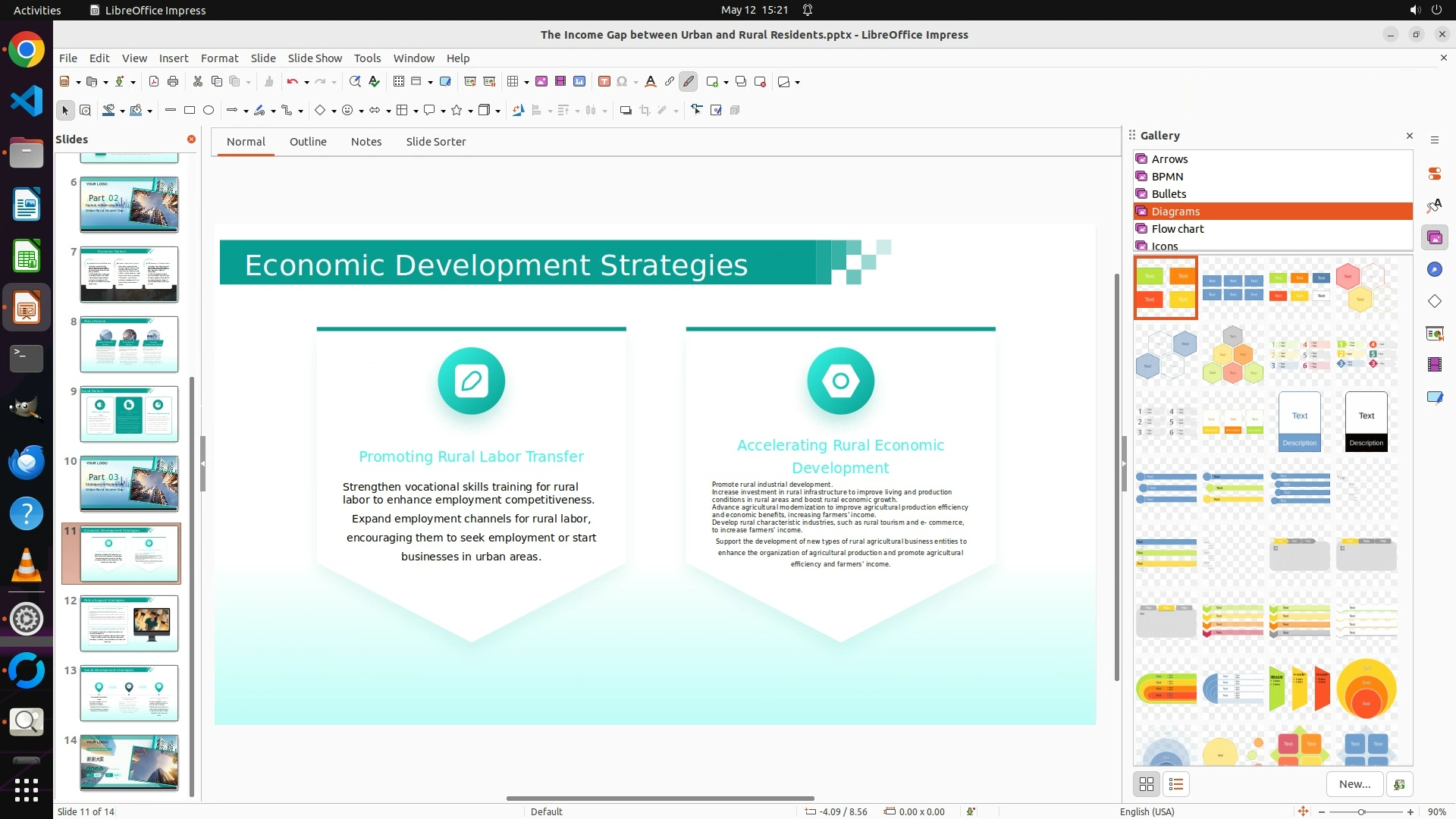Open the sidebar Properties deck icon
The height and width of the screenshot is (819, 1456).
tap(1434, 174)
